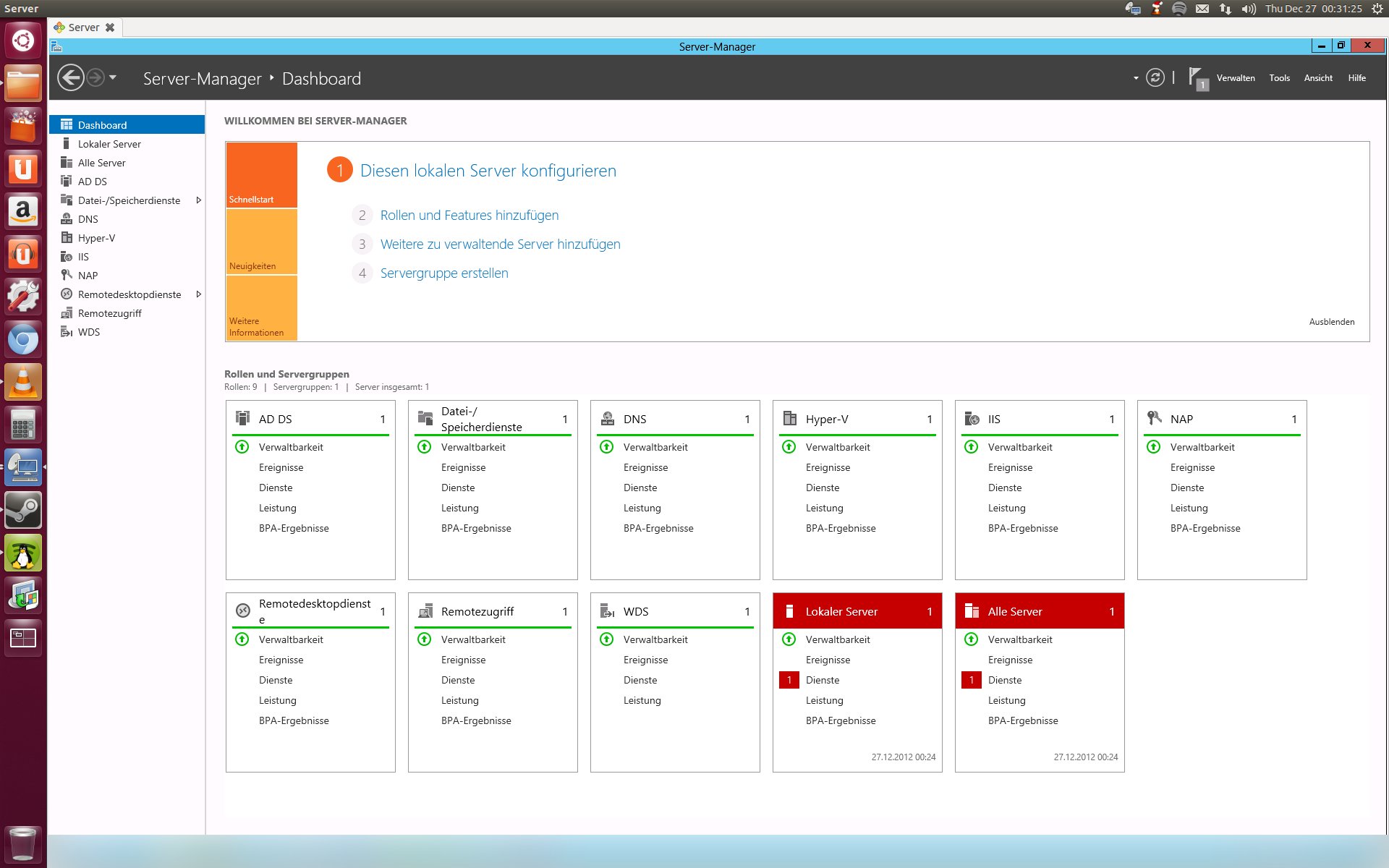
Task: Click Ausblenden to hide welcome panel
Action: point(1331,322)
